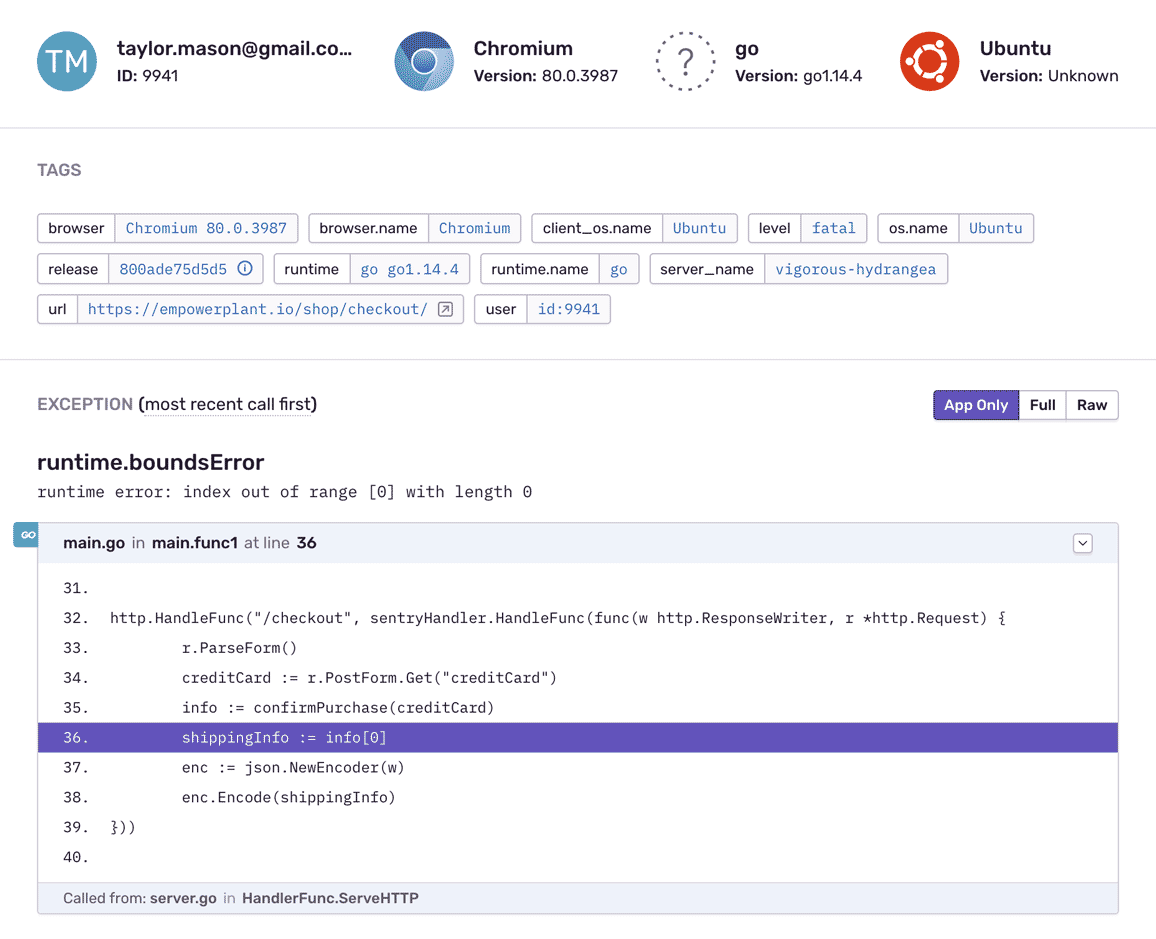Viewport: 1156px width, 939px height.
Task: Click the browser Chromium 80.0.3987 tag value
Action: (x=206, y=228)
